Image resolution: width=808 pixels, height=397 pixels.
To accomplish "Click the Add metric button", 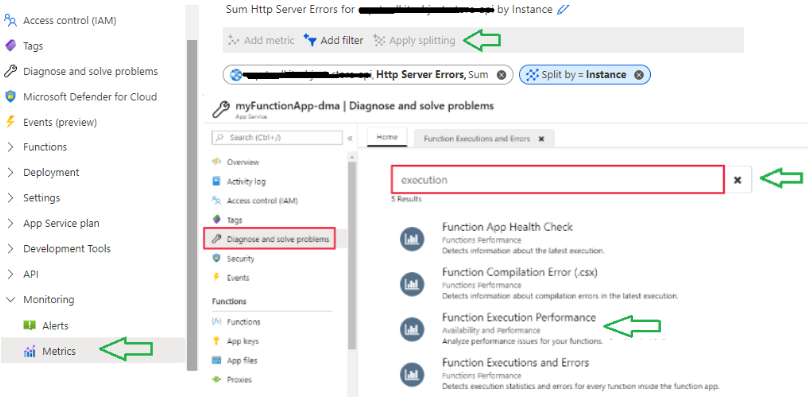I will (x=261, y=40).
